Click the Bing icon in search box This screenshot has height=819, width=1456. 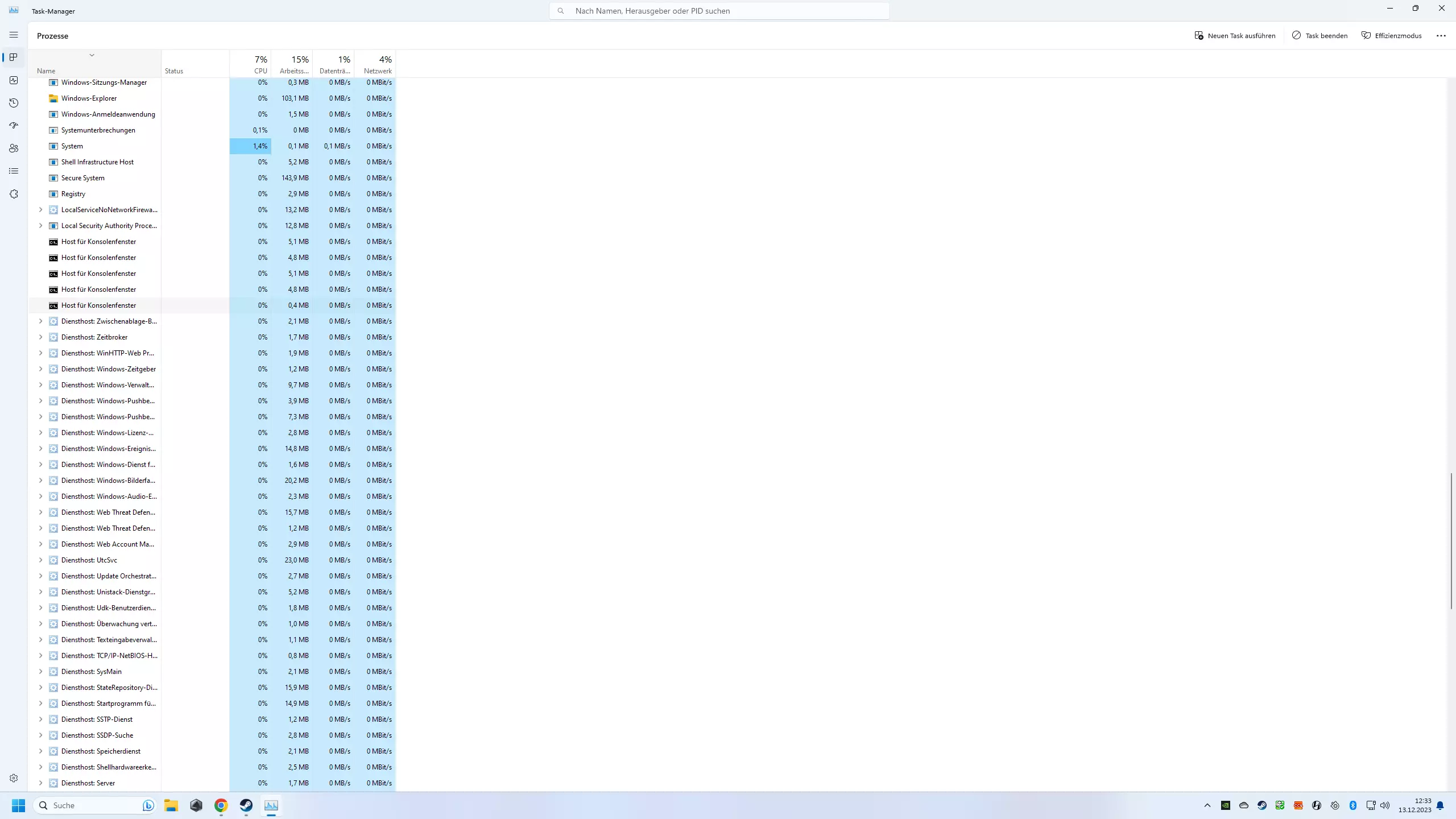(x=148, y=805)
